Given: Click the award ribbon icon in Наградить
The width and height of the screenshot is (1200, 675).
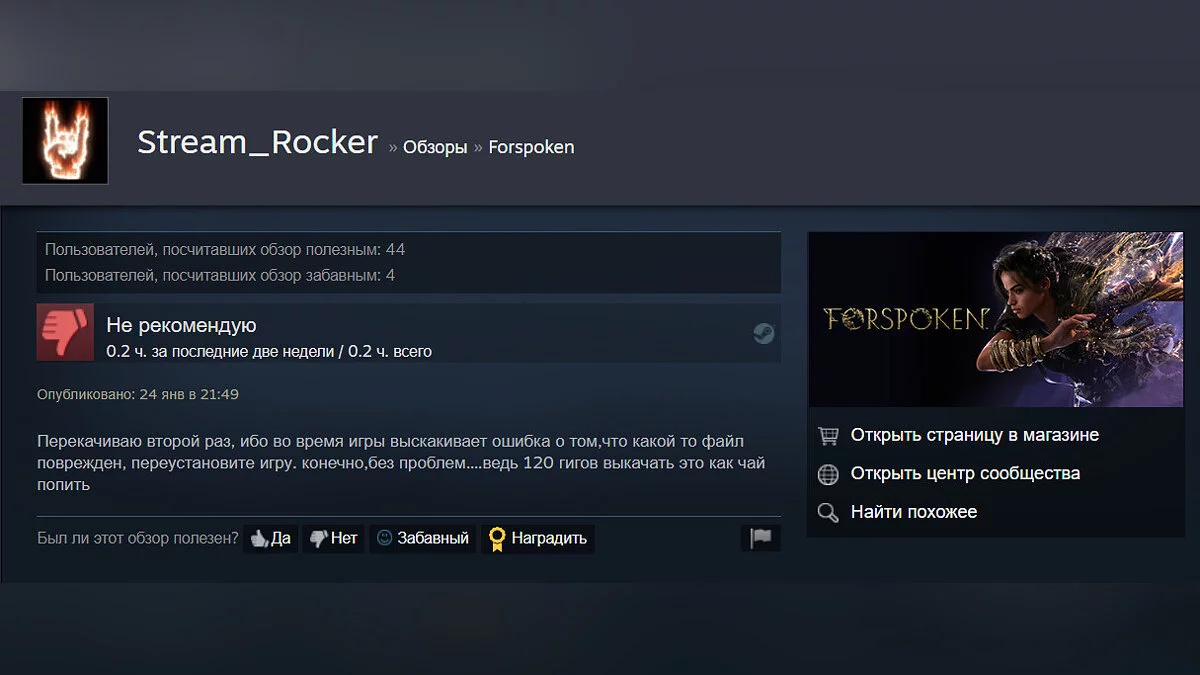Looking at the screenshot, I should [x=497, y=539].
